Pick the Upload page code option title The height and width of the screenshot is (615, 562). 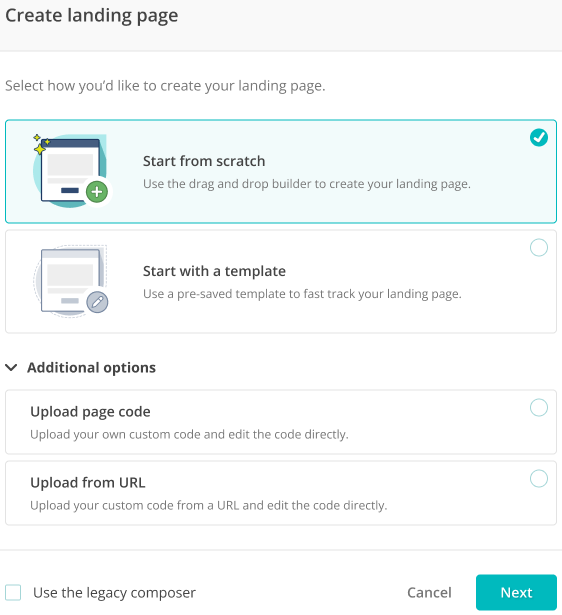click(x=90, y=412)
